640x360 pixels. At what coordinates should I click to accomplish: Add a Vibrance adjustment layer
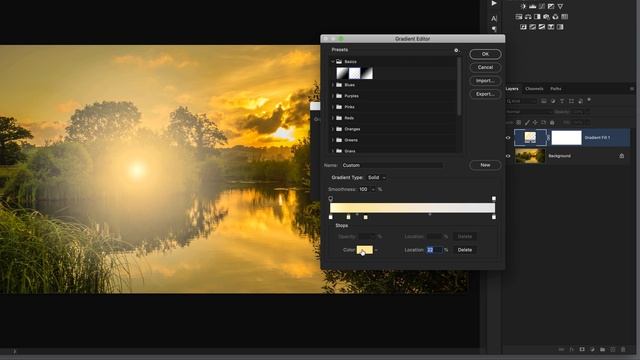point(560,6)
